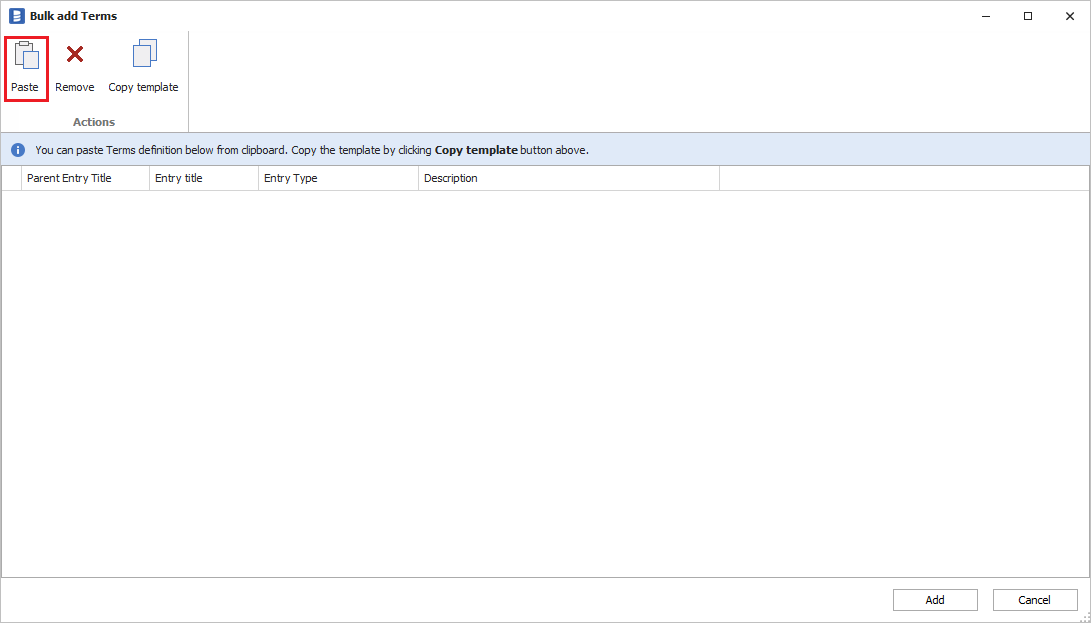
Task: Click inside the empty terms grid area
Action: 545,380
